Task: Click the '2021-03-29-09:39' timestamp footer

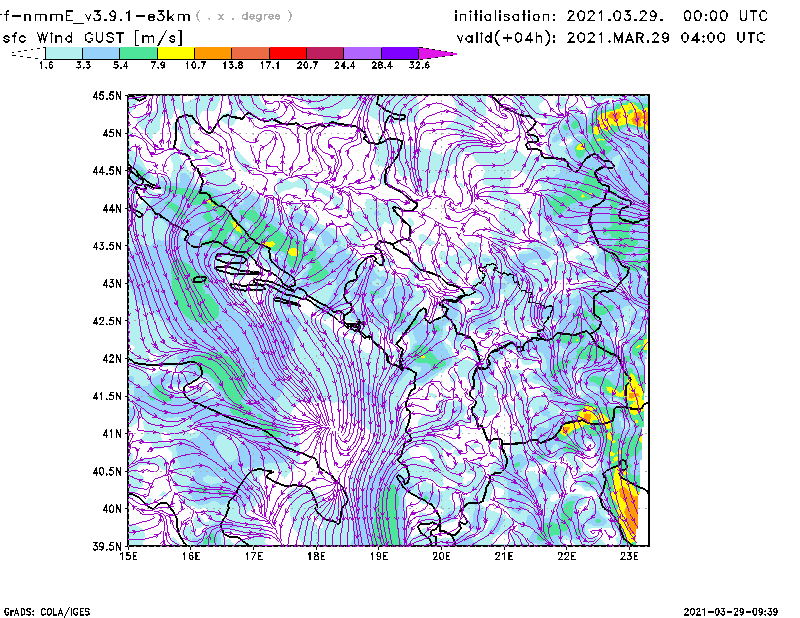Action: (731, 612)
